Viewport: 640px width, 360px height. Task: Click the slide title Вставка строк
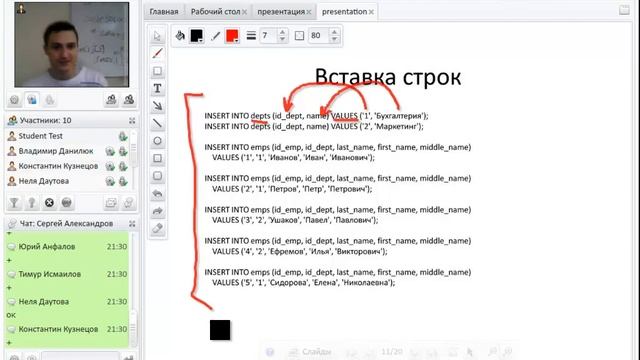coord(388,77)
